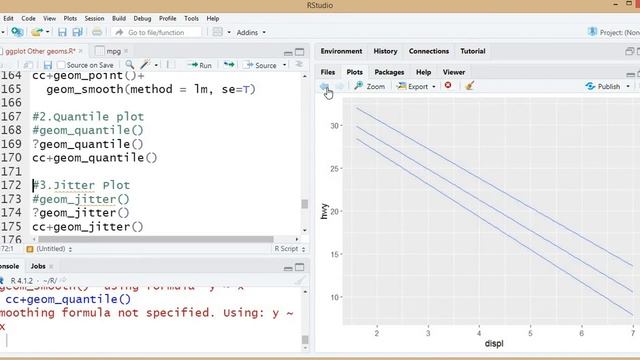Viewport: 640px width, 360px height.
Task: Switch to the mpg data tab
Action: pos(113,51)
